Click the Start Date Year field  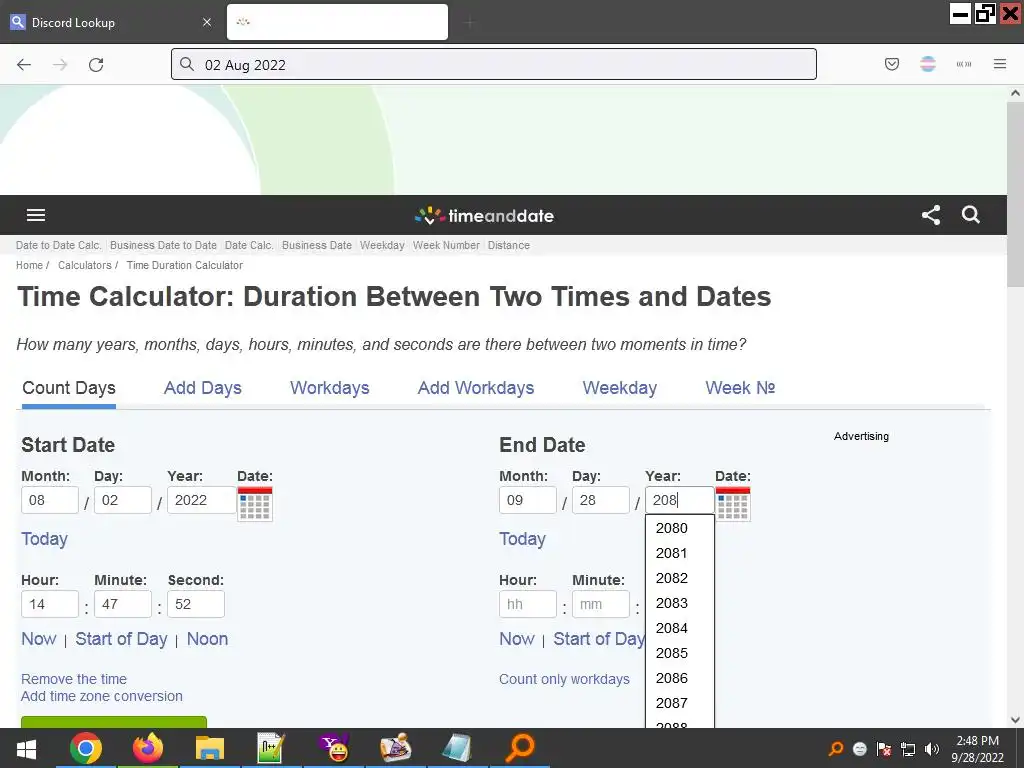tap(202, 500)
